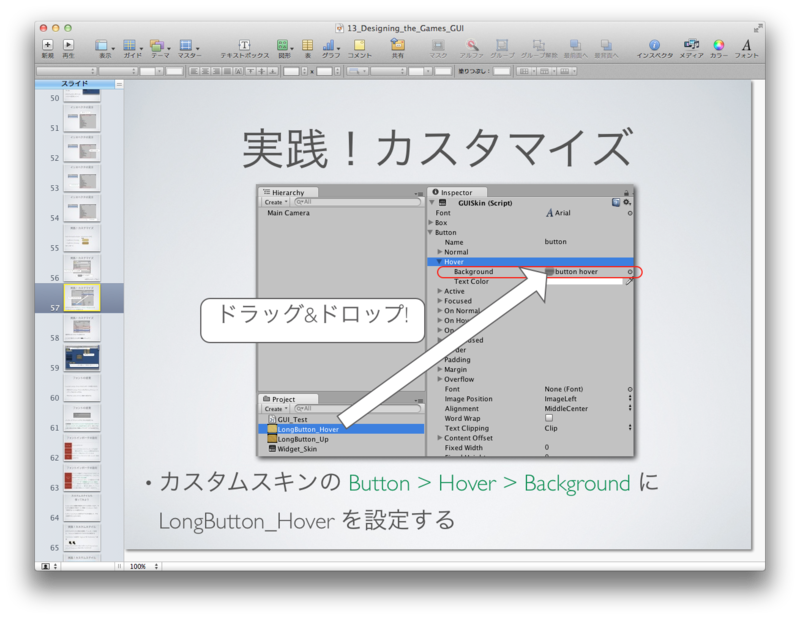Click the green Button > Hover > Background text
This screenshot has height=619, width=800.
coord(489,483)
